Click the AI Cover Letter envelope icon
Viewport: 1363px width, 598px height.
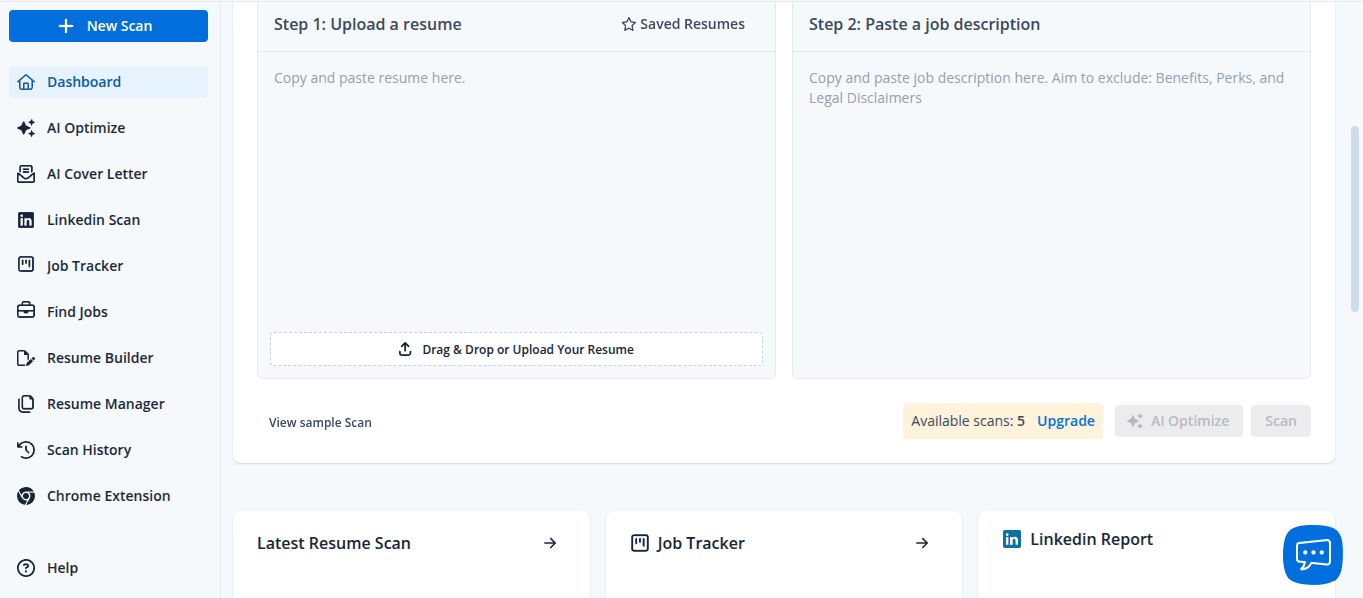26,174
